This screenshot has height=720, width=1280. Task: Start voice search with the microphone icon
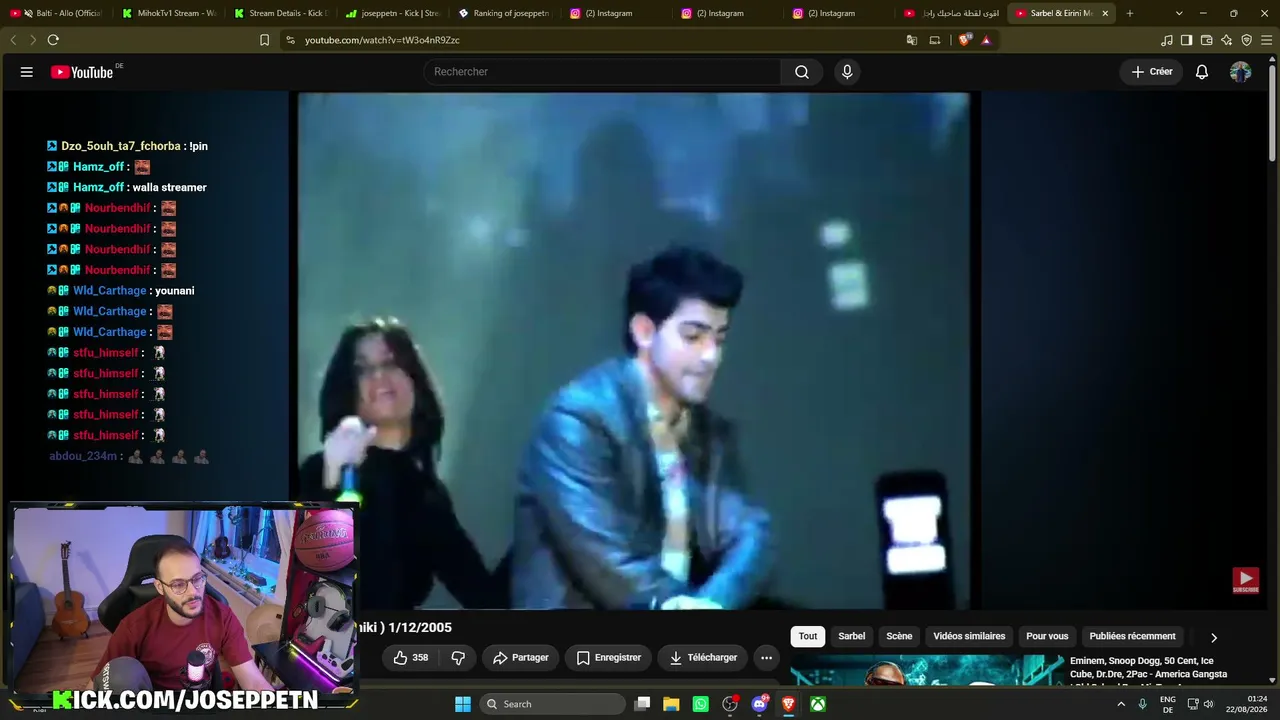click(847, 72)
